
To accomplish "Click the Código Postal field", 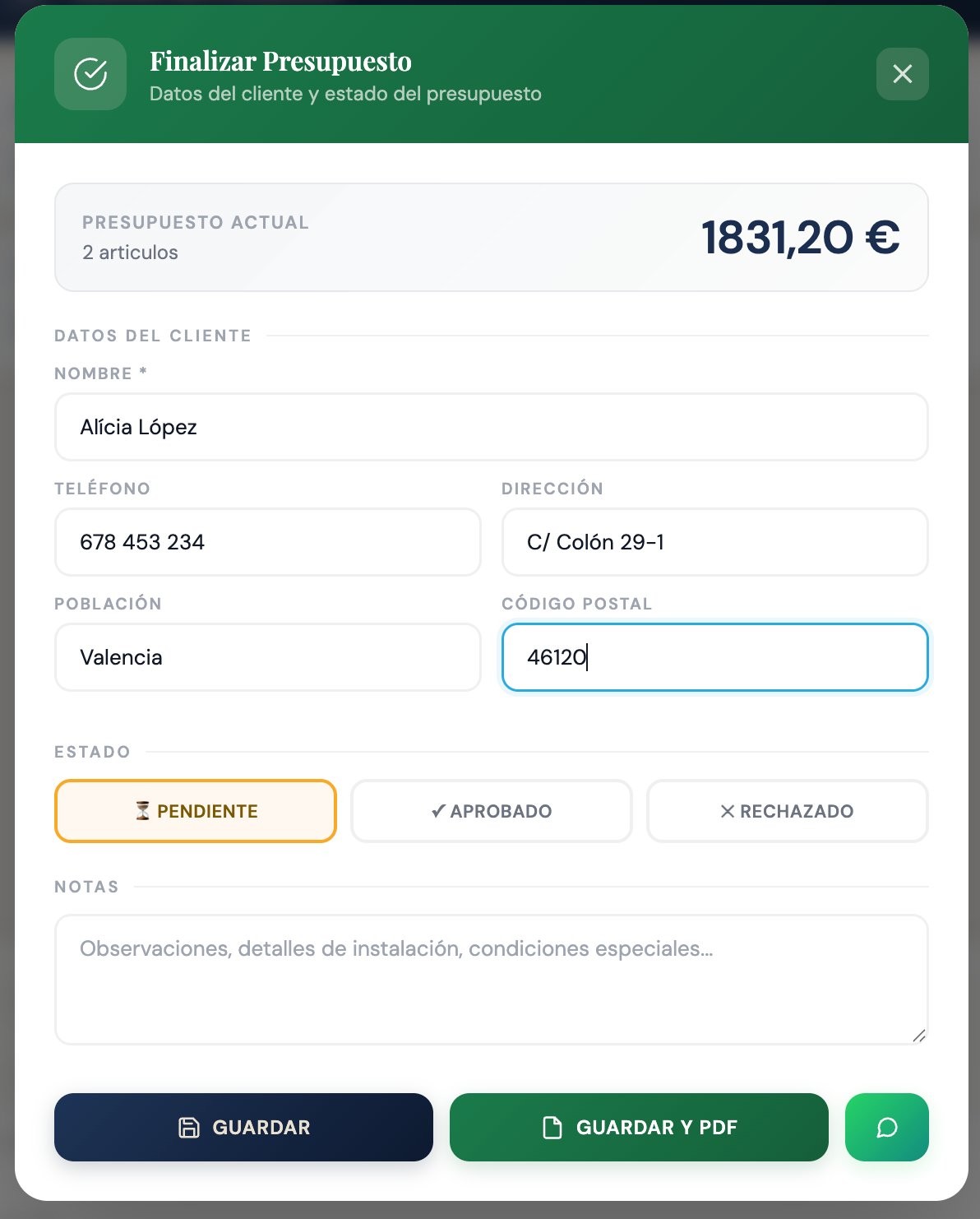I will coord(714,657).
